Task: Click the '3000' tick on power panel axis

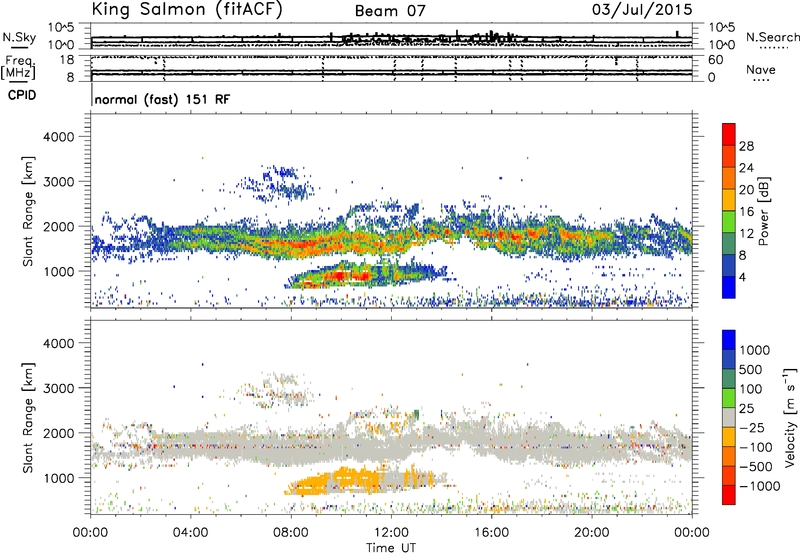Action: [58, 182]
